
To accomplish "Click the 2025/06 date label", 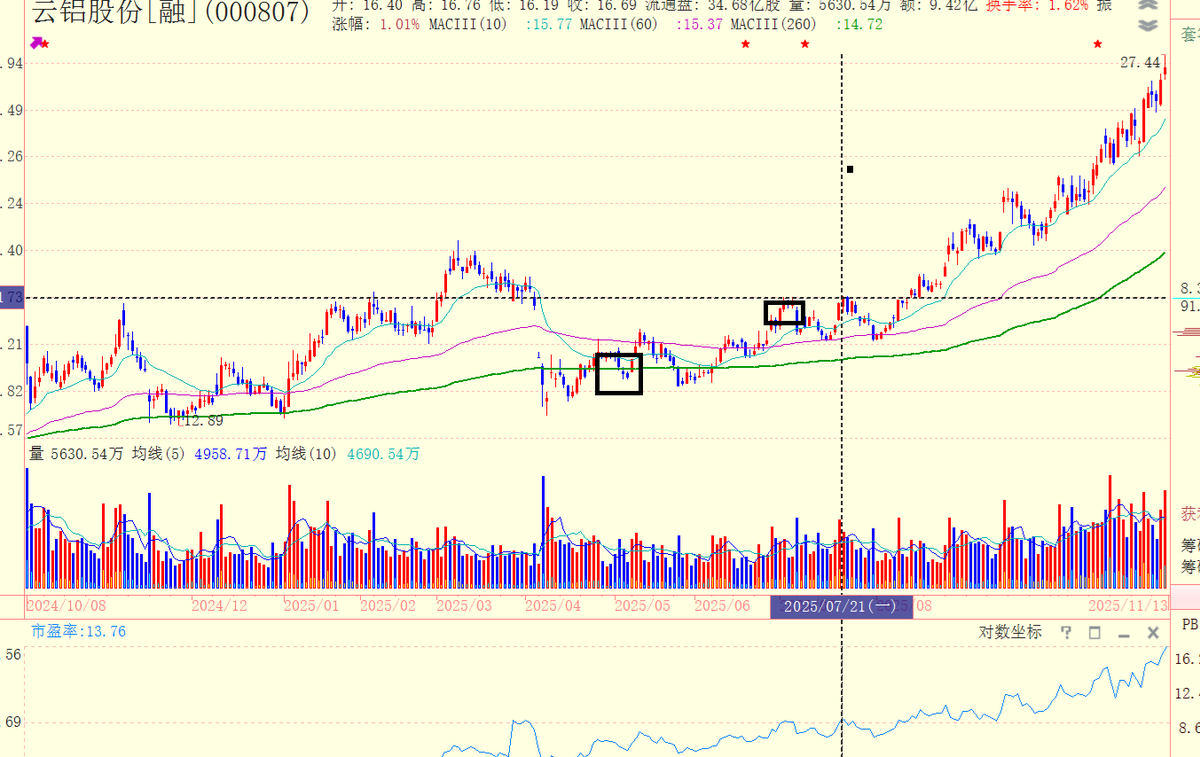I will tap(722, 606).
